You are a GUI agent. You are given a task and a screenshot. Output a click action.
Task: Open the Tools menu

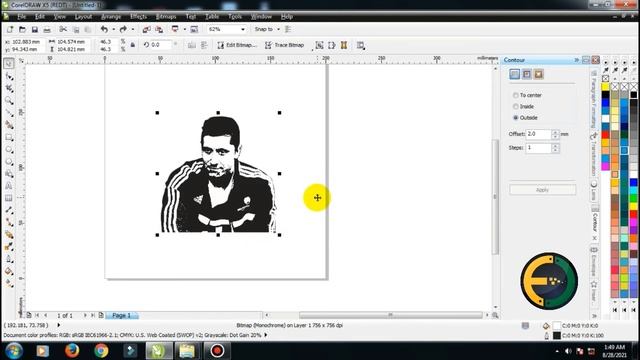pyautogui.click(x=235, y=17)
